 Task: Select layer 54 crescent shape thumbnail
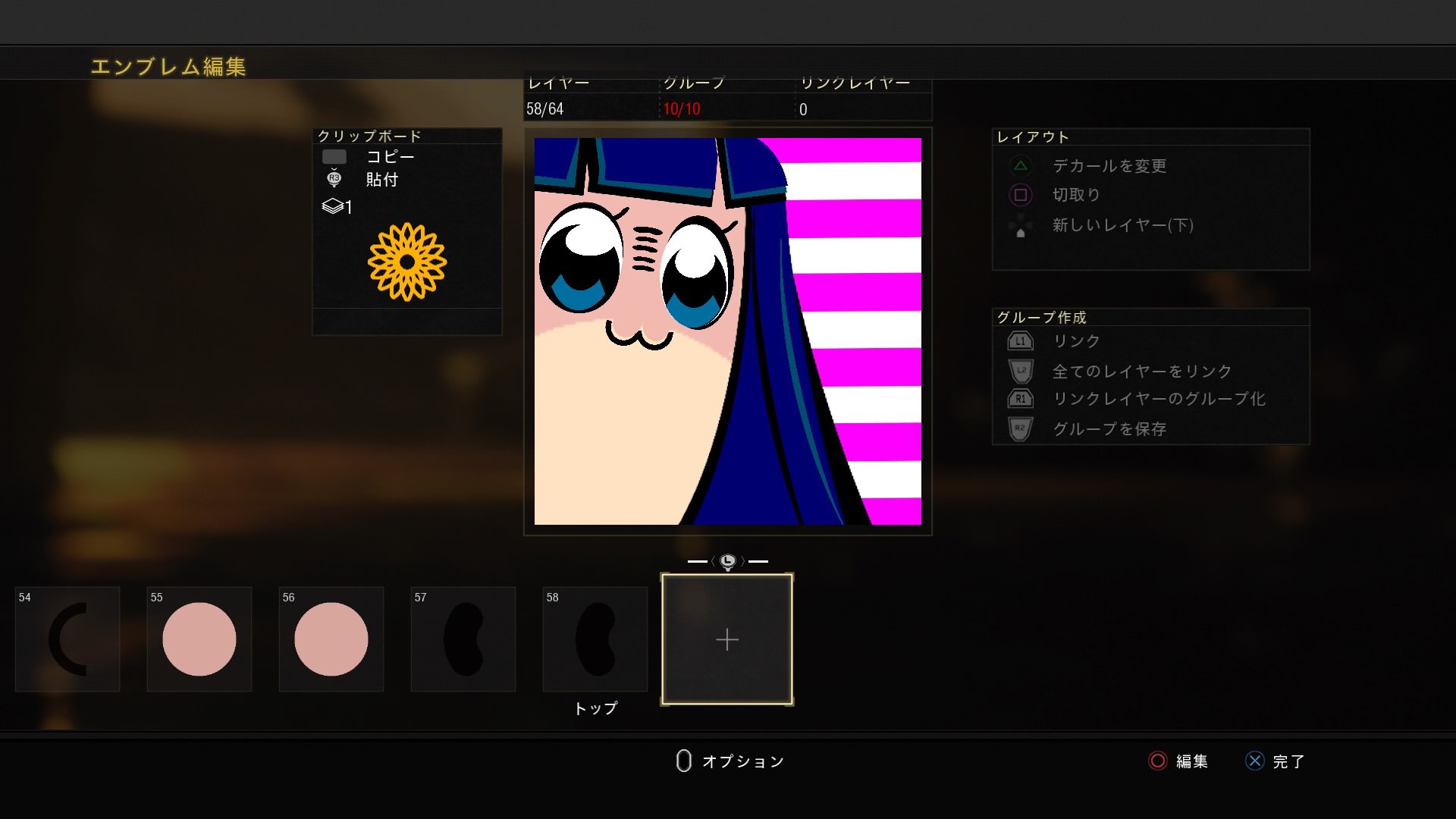[67, 639]
